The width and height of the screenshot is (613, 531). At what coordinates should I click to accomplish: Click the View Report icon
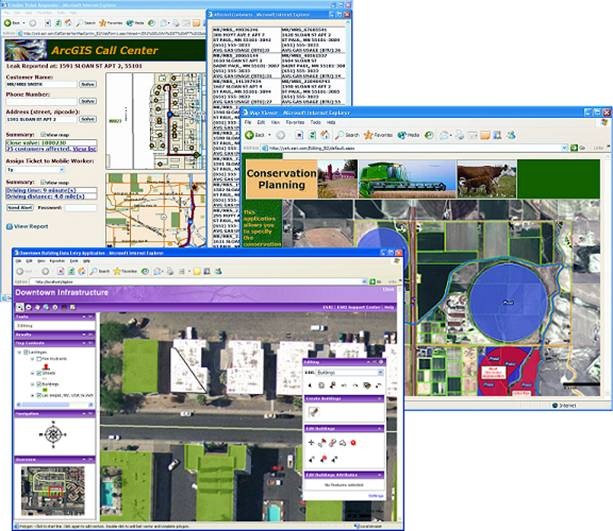9,227
